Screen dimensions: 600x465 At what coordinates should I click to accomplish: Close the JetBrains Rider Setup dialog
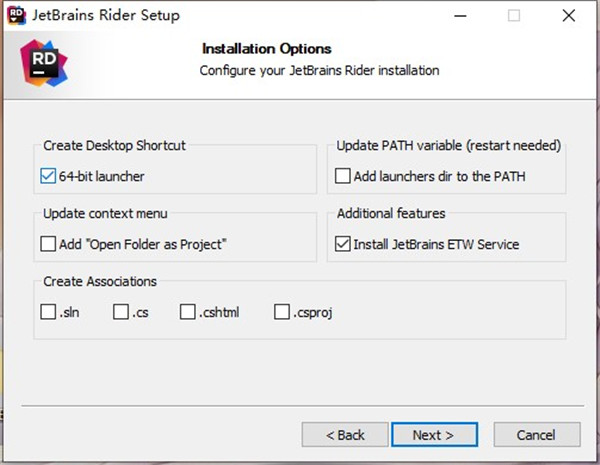569,16
